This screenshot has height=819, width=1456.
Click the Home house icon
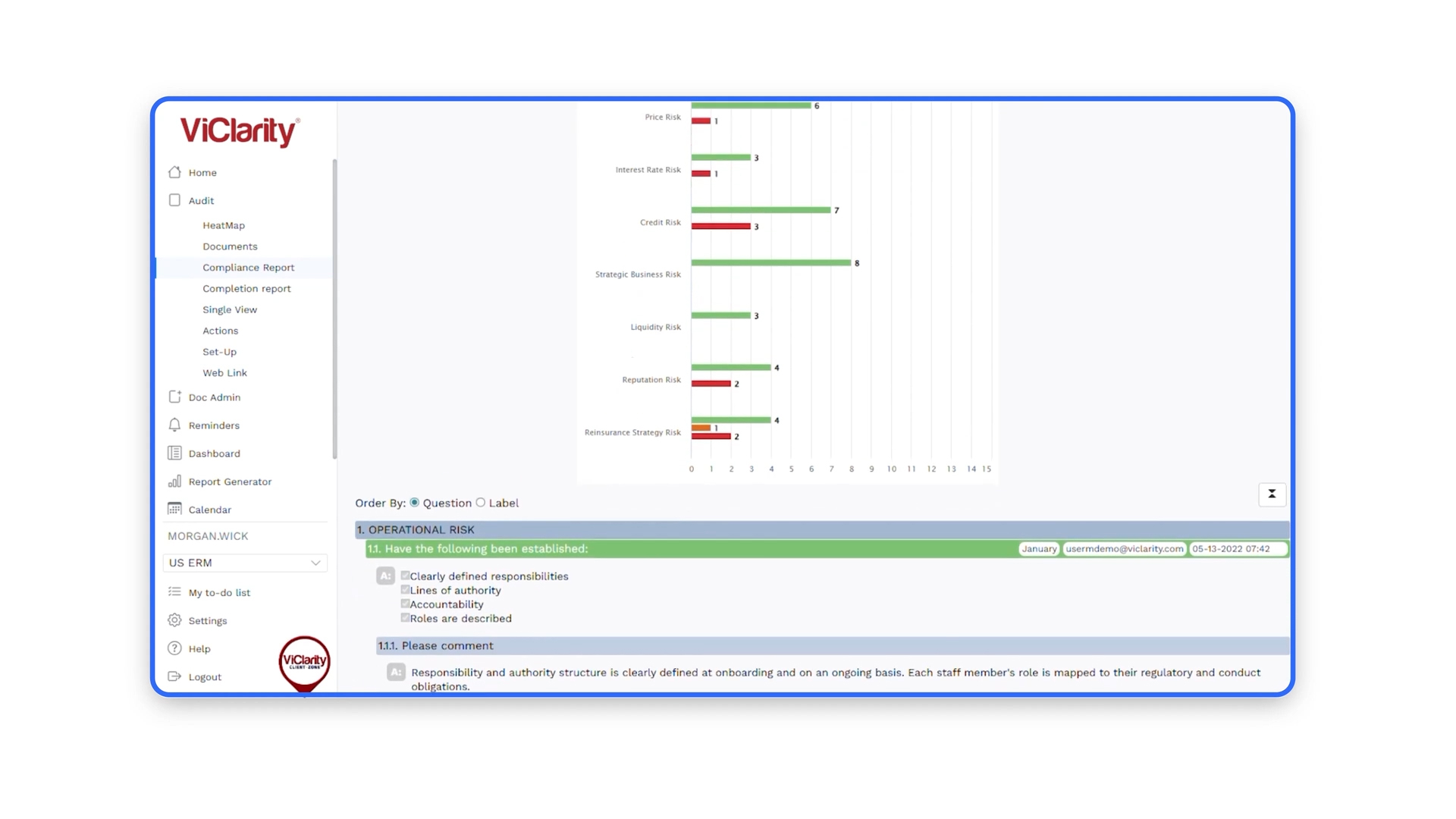coord(174,172)
